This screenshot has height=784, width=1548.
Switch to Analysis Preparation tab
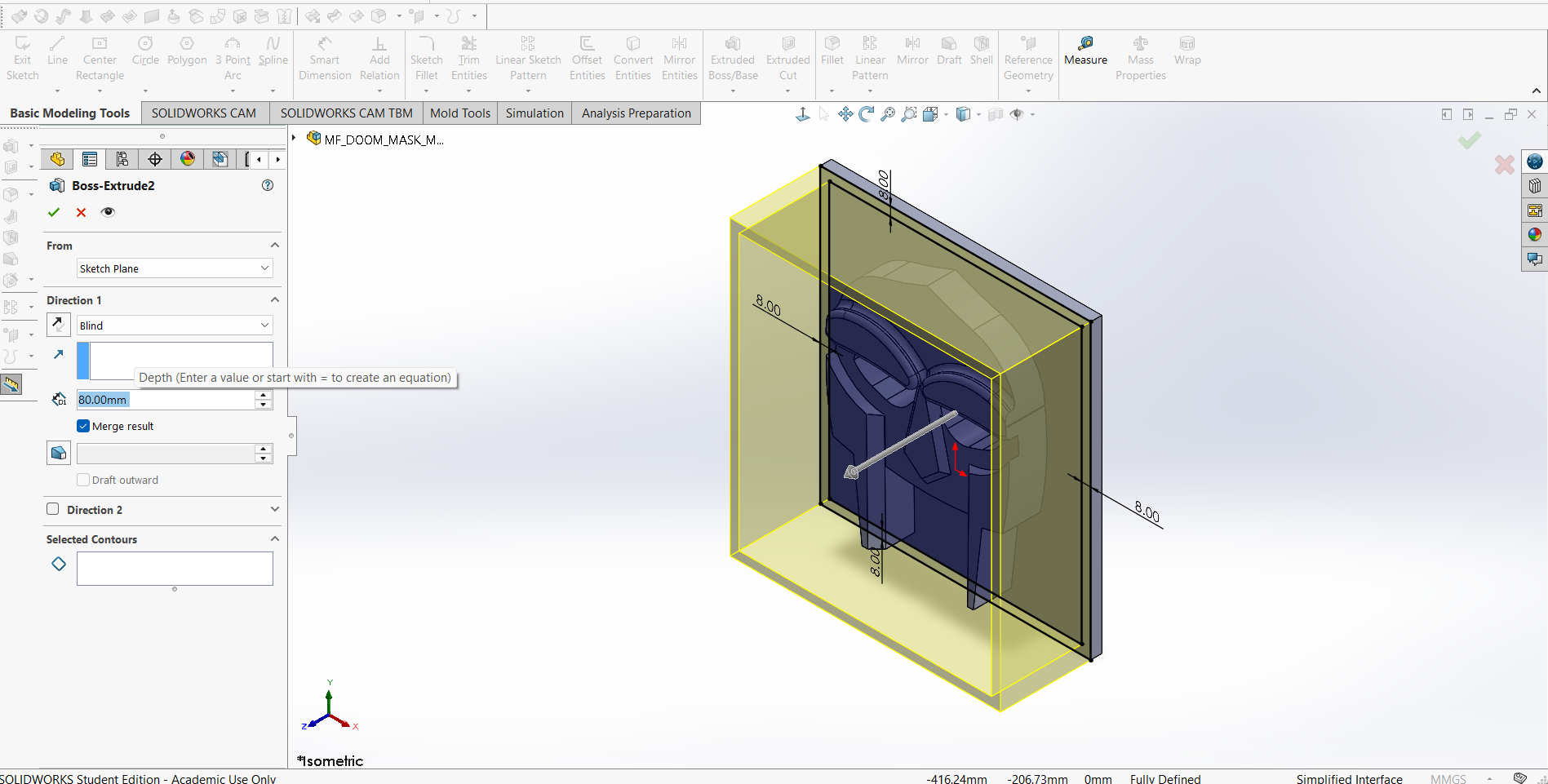click(x=636, y=113)
